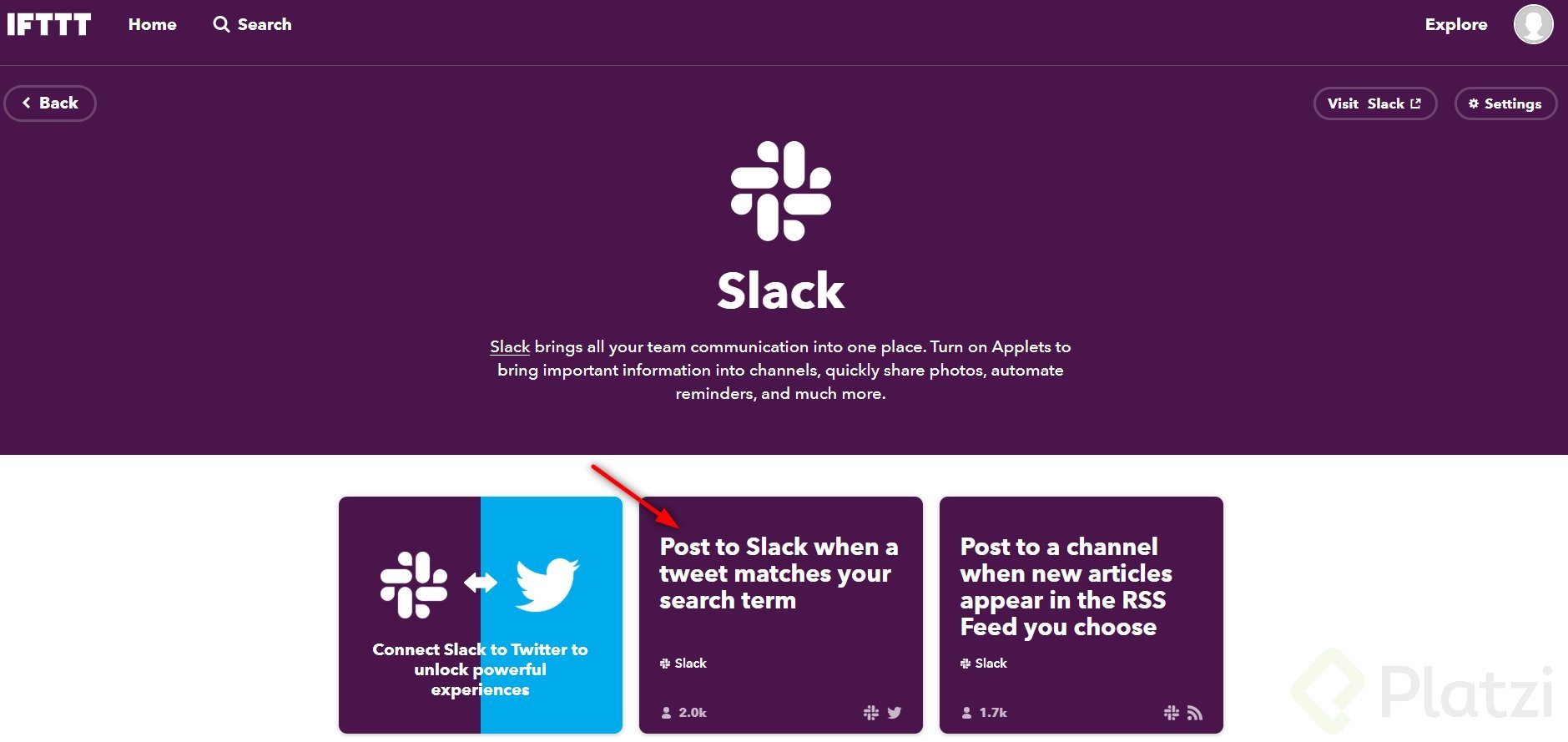Screen dimensions: 1568x742
Task: Open the Visit Slack external link
Action: 1375,103
